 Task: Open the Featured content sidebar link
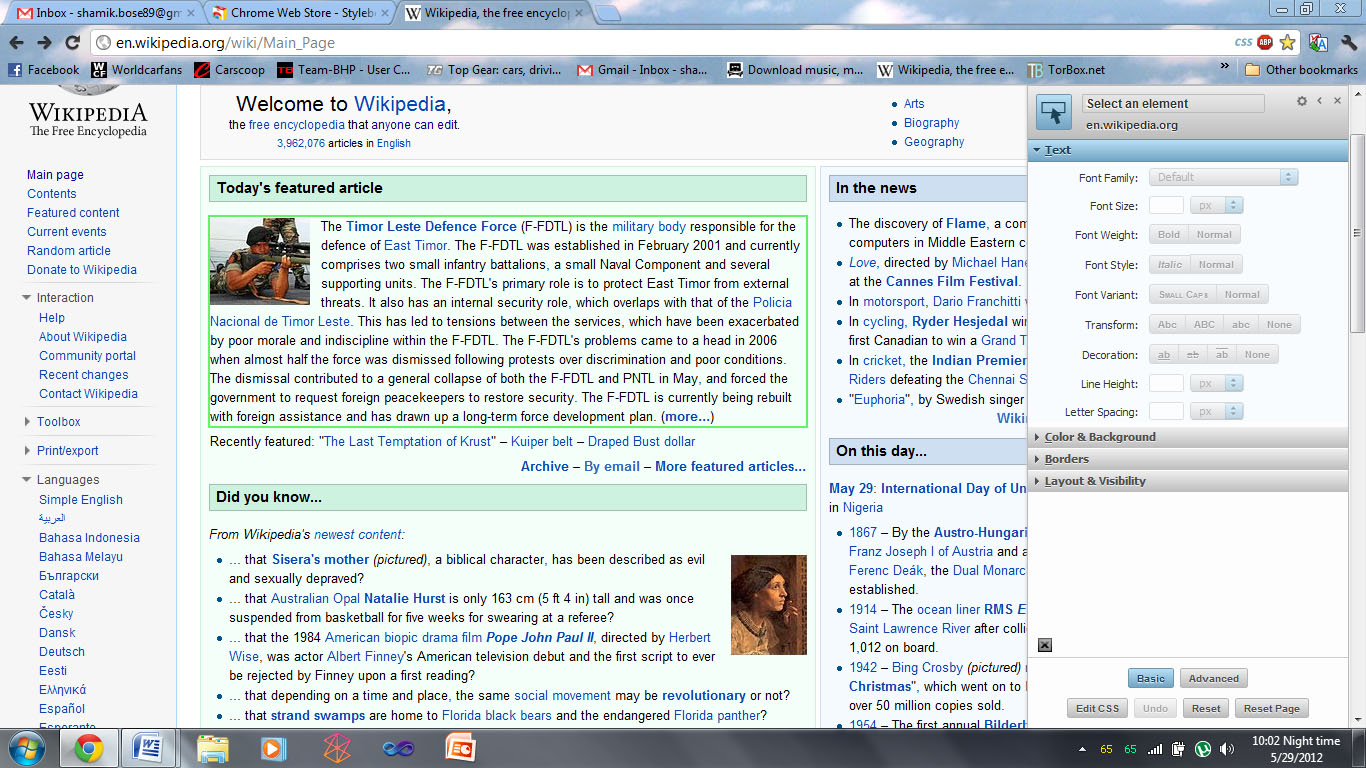[x=73, y=213]
